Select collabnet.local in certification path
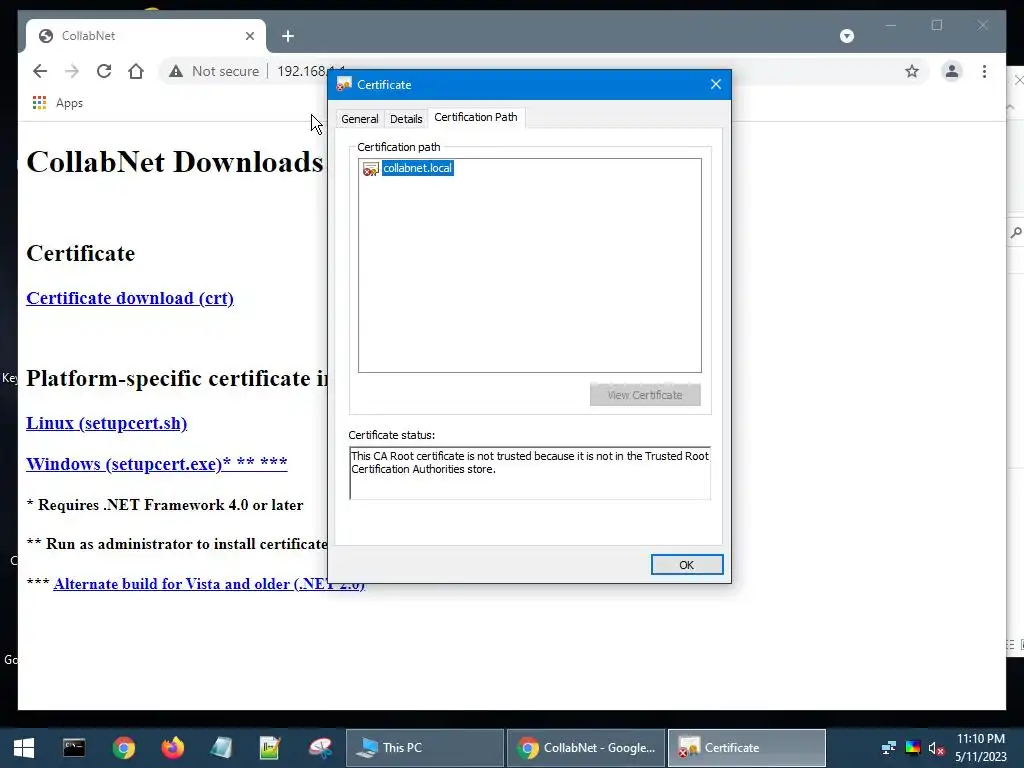The image size is (1024, 768). point(417,168)
